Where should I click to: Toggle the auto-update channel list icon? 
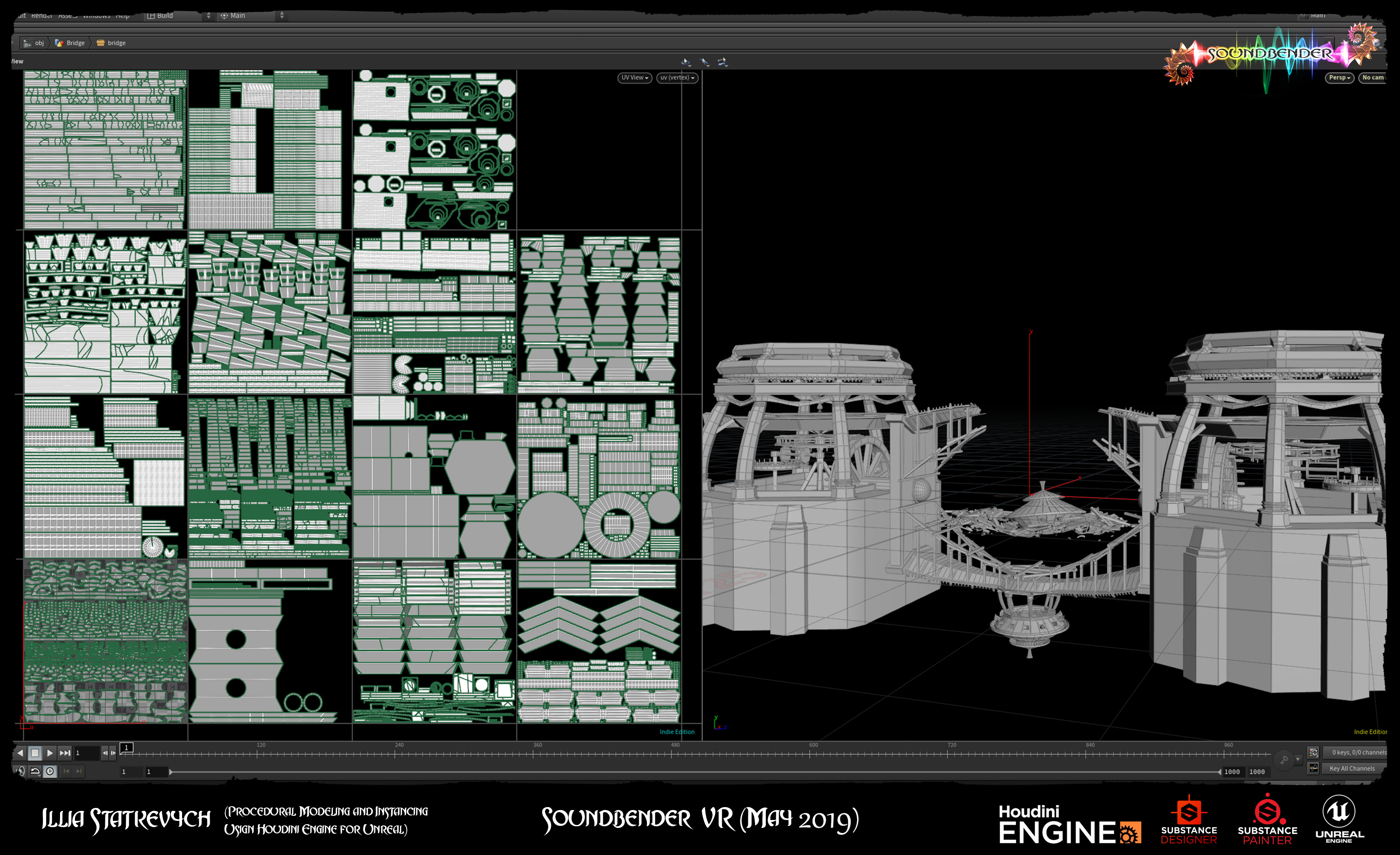click(x=1313, y=752)
